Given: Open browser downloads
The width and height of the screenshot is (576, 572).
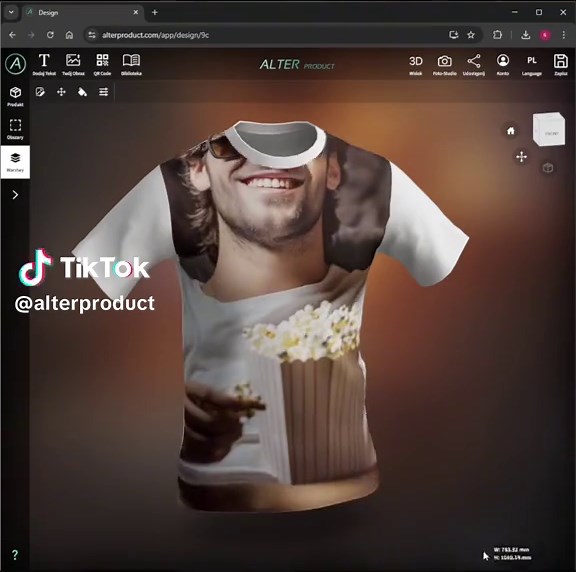Looking at the screenshot, I should [526, 35].
